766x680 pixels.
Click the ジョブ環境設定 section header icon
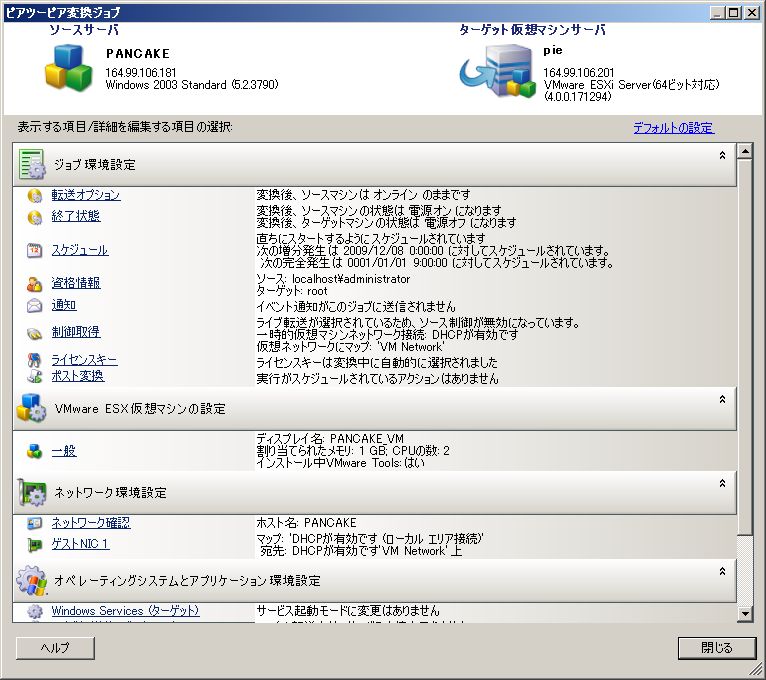point(32,165)
